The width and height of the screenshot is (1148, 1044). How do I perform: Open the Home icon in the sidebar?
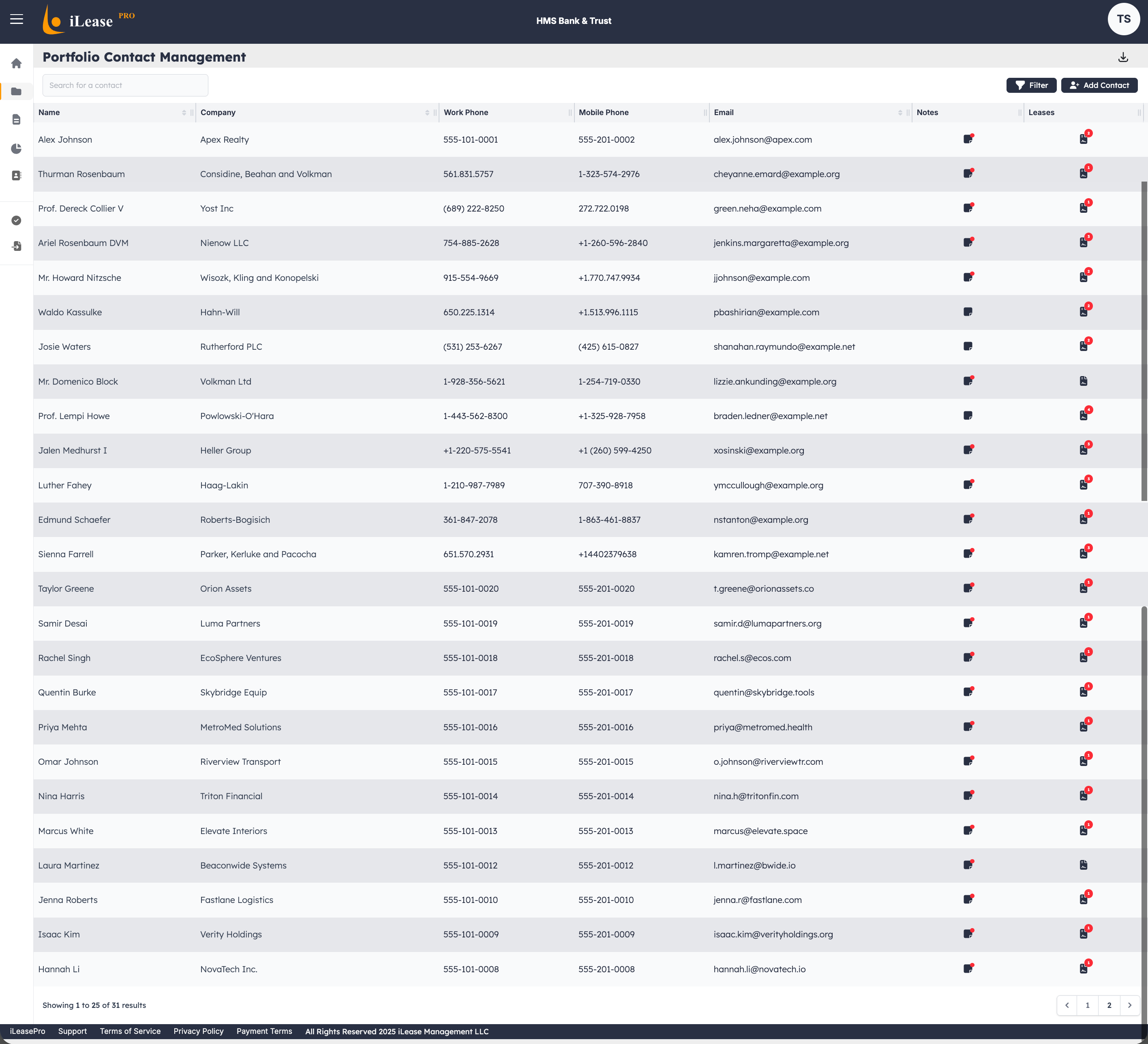[17, 63]
